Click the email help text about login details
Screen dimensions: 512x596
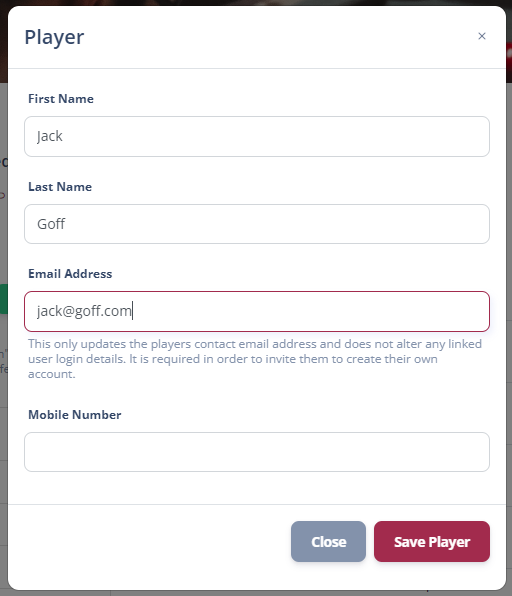point(255,359)
